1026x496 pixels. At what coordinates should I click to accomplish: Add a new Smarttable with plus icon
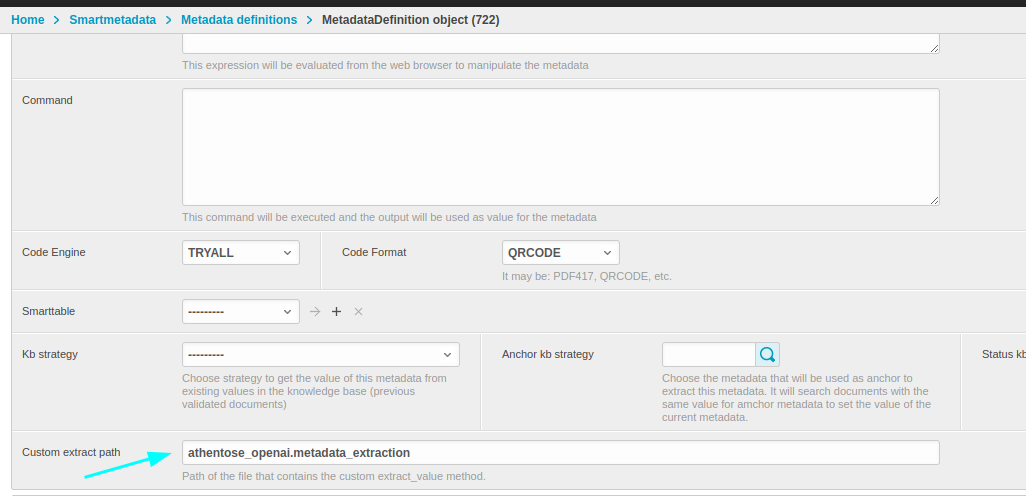point(336,312)
